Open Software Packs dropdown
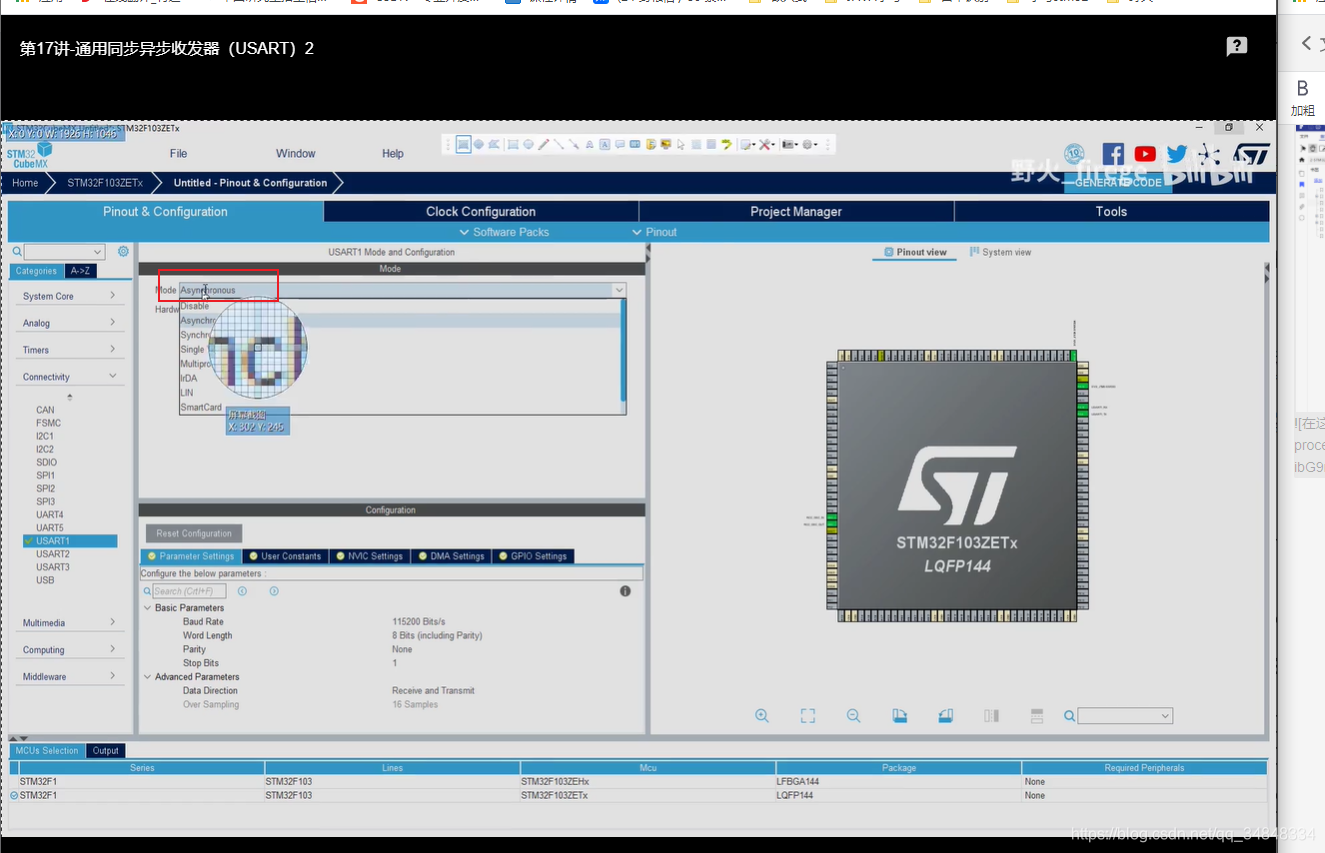This screenshot has width=1325, height=853. click(504, 232)
